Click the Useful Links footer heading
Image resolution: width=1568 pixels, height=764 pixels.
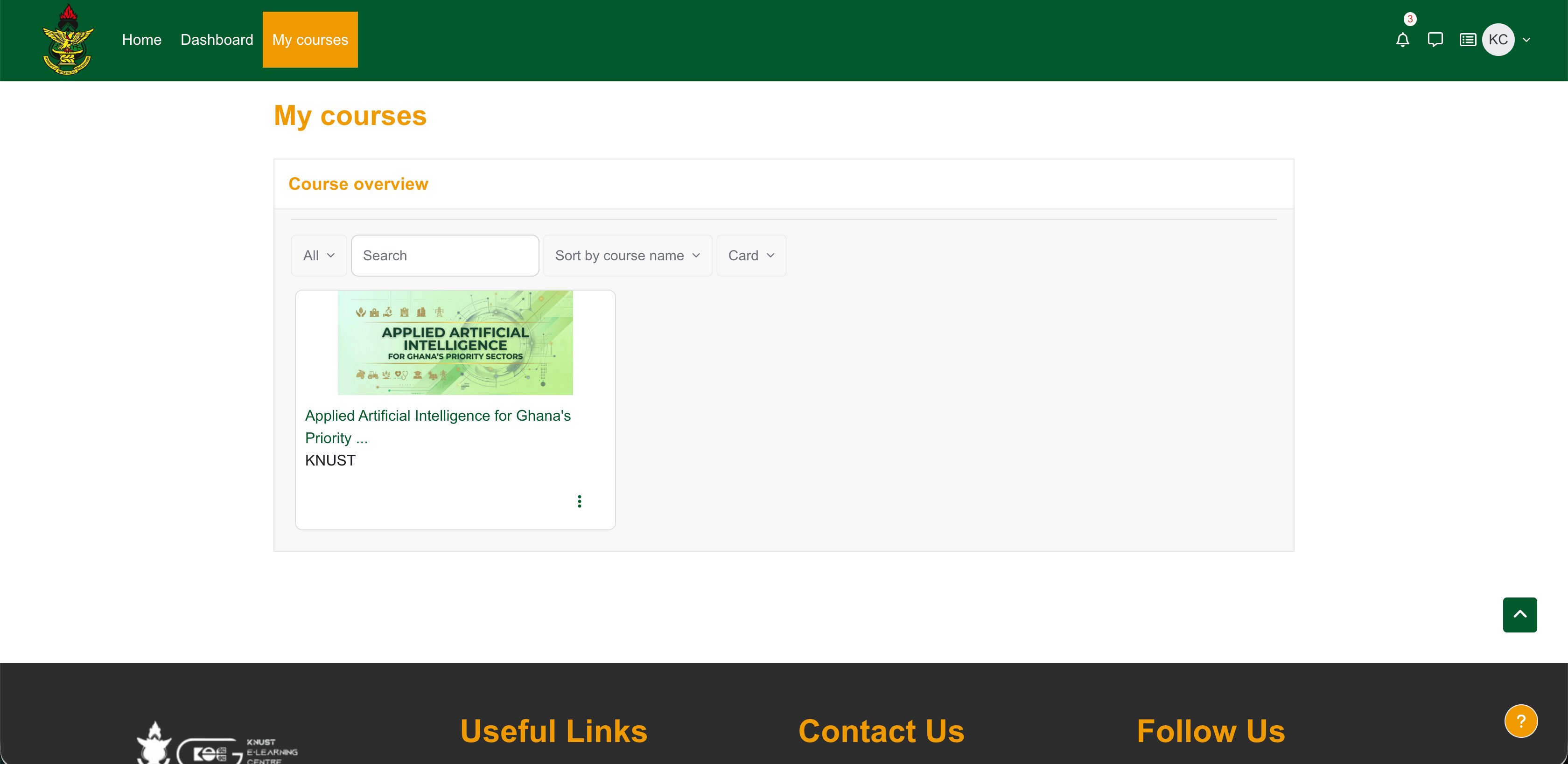(553, 730)
